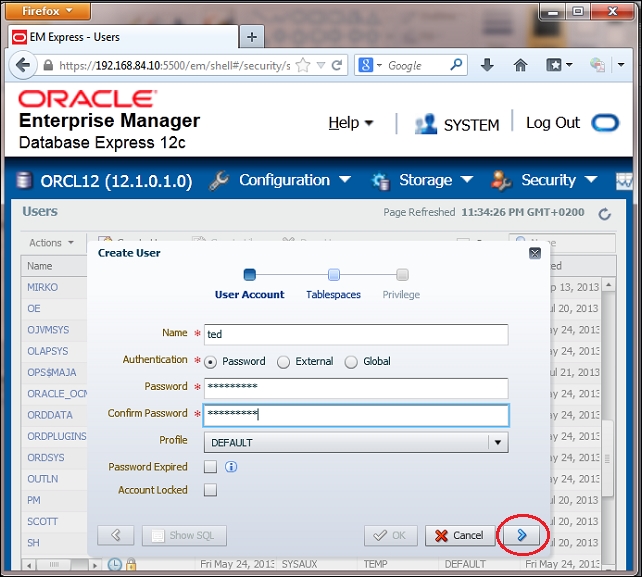Open the bookmarks menu star icon
Viewport: 642px width, 577px height.
(554, 65)
